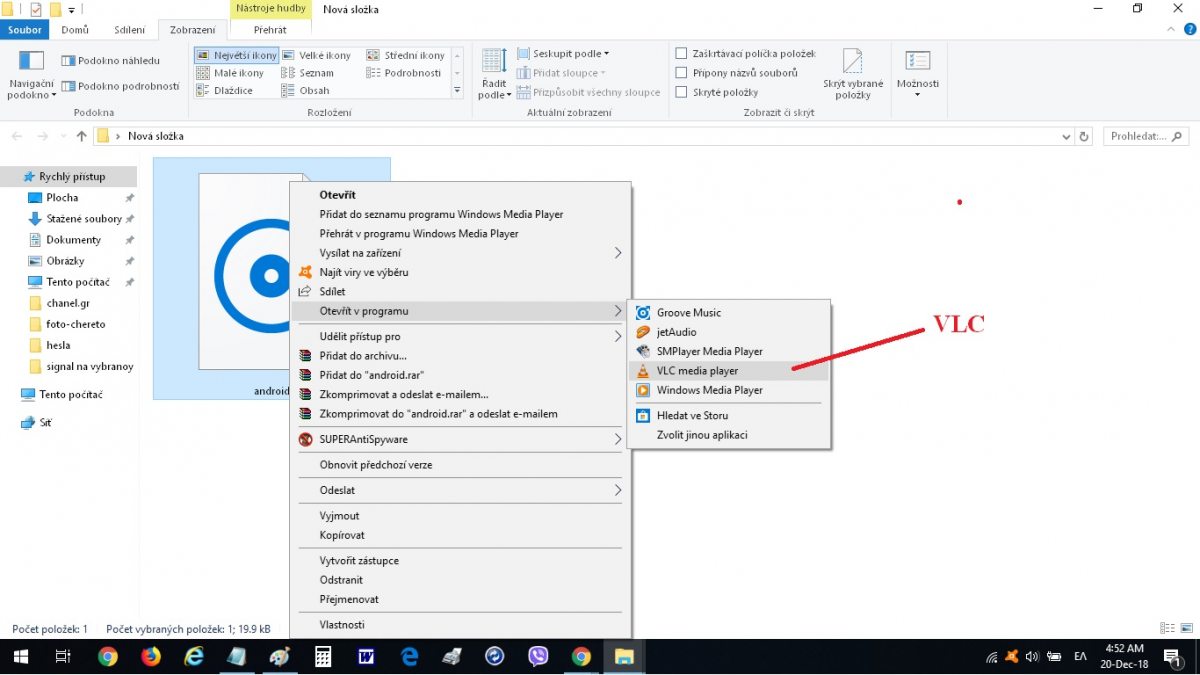Toggle Podokno náhledu pane

[110, 60]
